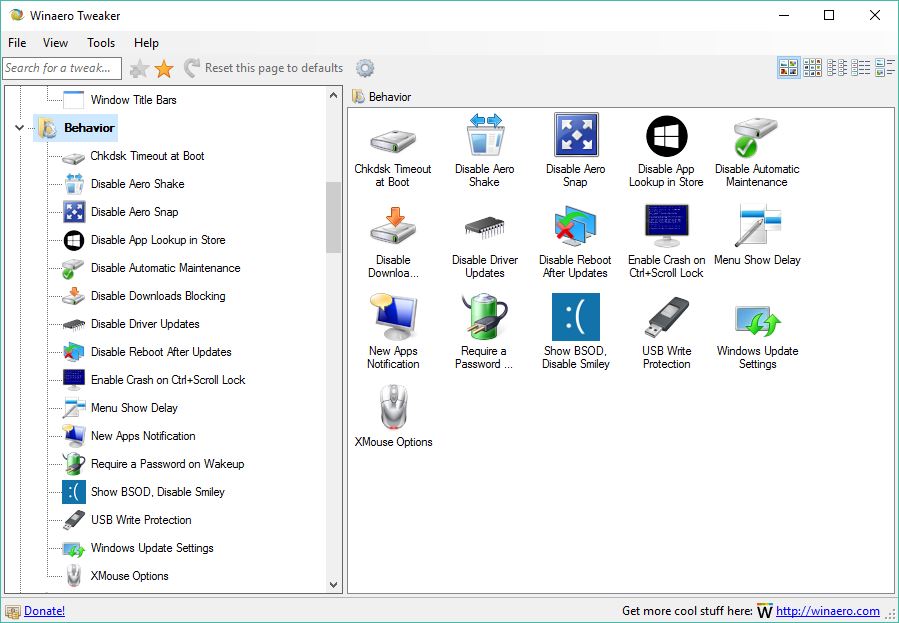The image size is (899, 623).
Task: Switch to the details view mode icon
Action: click(x=861, y=68)
